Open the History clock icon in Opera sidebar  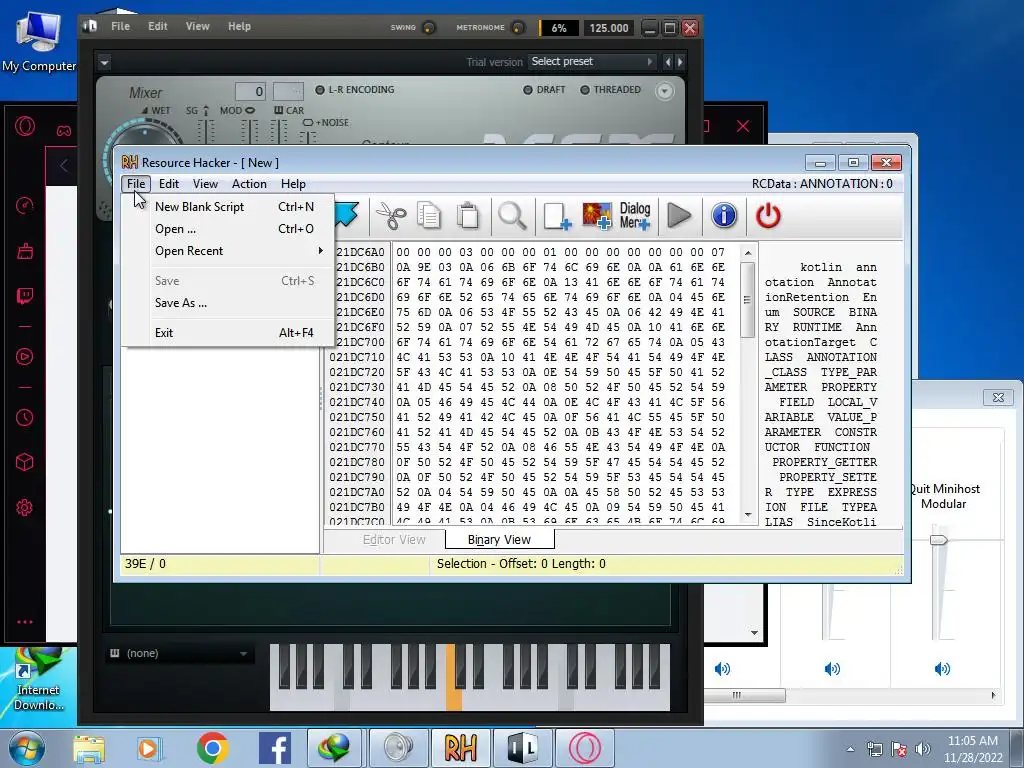[x=25, y=417]
